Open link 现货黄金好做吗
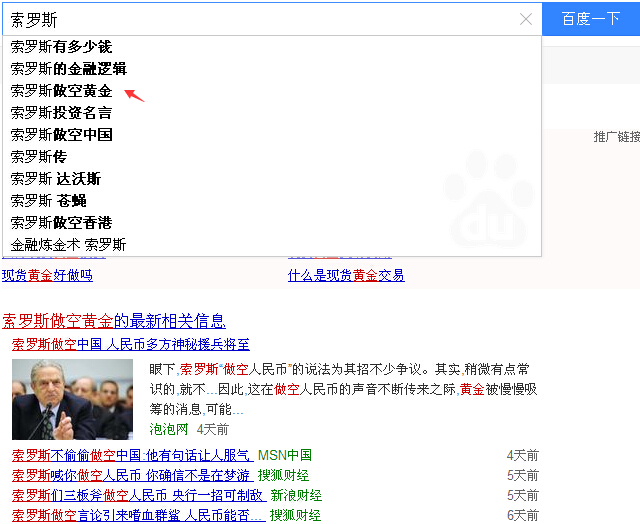Image resolution: width=640 pixels, height=524 pixels. point(47,275)
